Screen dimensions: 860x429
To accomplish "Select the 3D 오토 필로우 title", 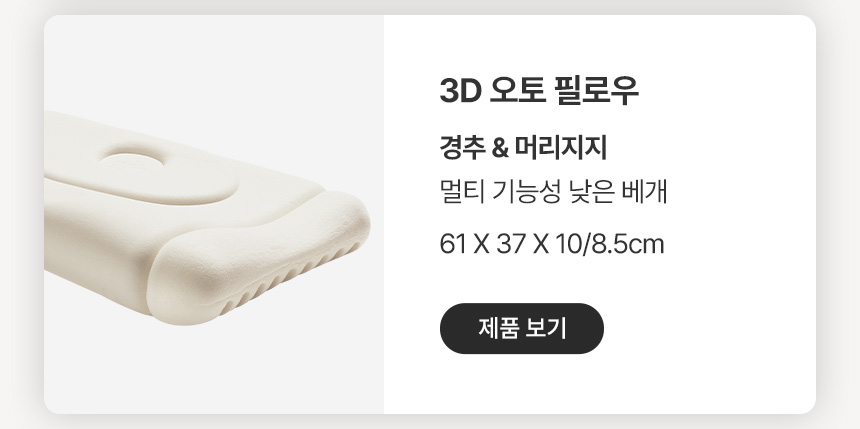I will 539,91.
